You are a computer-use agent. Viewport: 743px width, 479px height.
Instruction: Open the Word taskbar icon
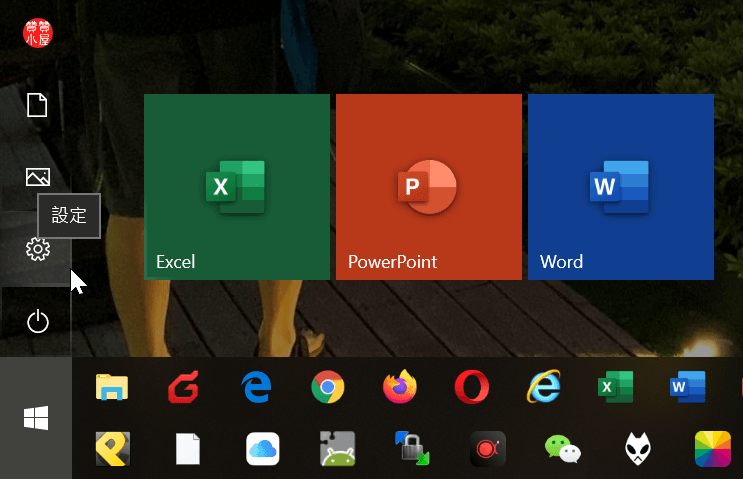point(688,387)
